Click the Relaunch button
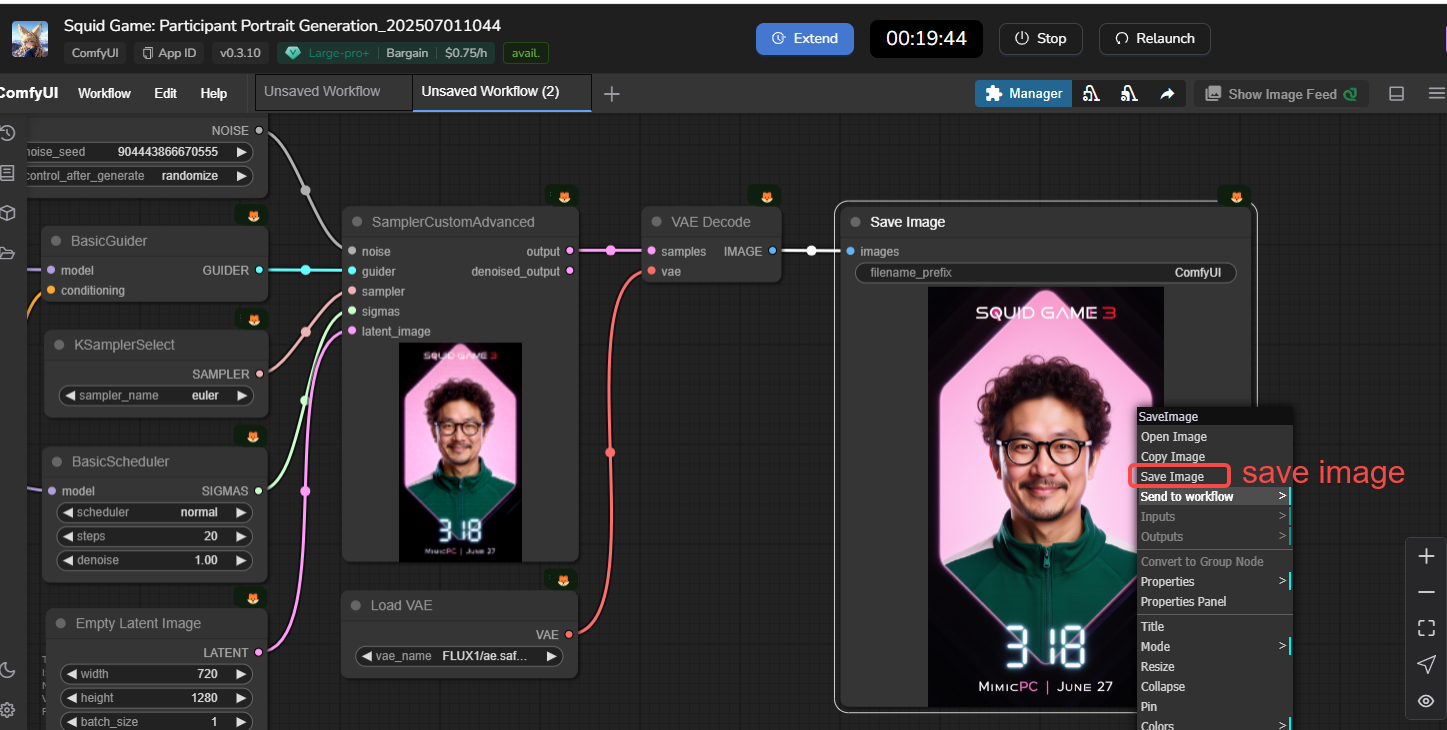Viewport: 1447px width, 730px height. [1155, 38]
